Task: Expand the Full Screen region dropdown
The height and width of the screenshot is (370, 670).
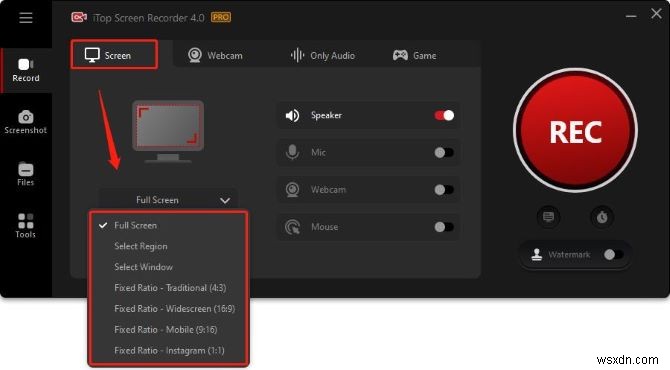Action: (168, 200)
